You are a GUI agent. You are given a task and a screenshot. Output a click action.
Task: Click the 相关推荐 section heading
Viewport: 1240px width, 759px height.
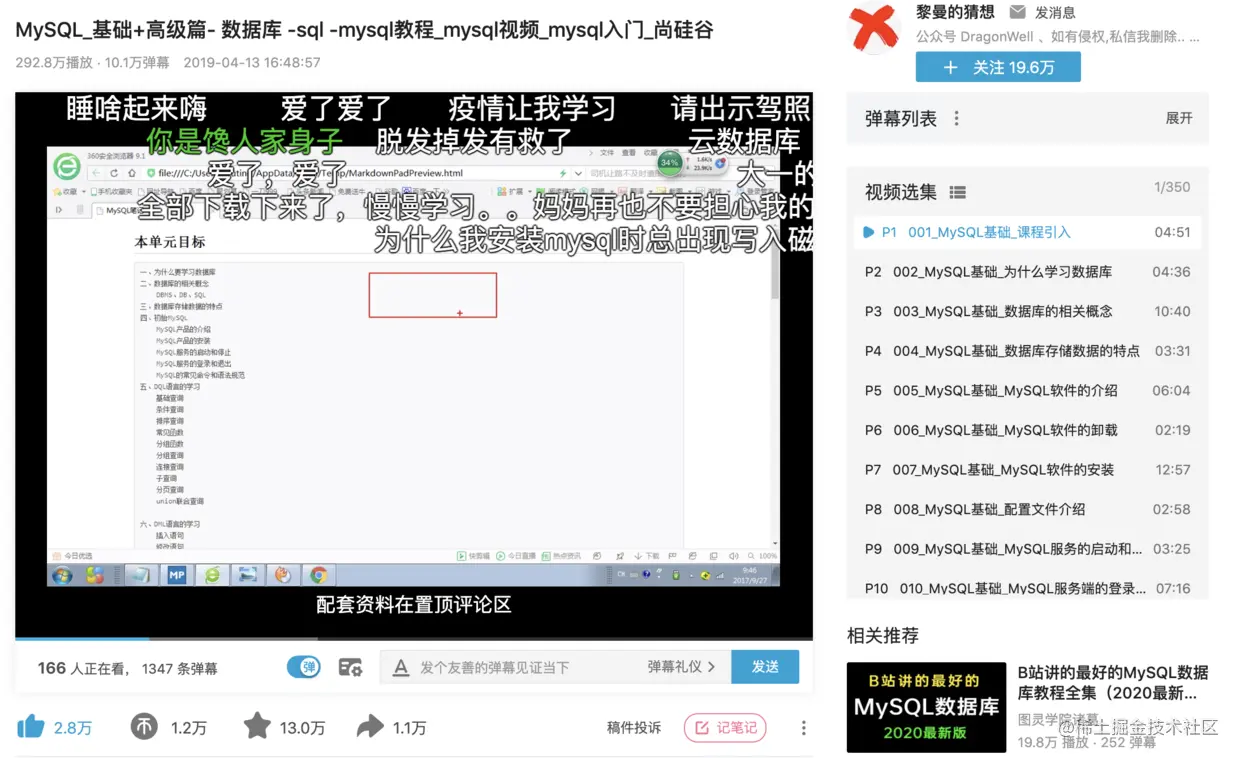883,635
